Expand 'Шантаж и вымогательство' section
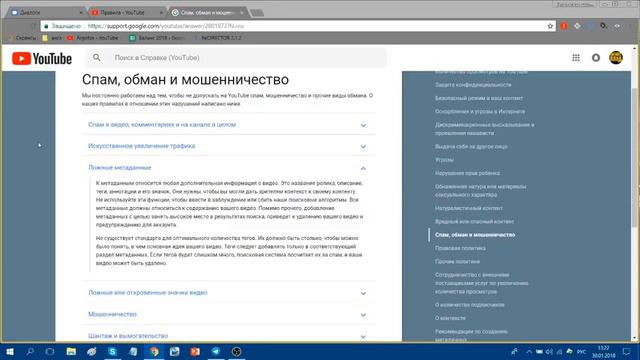The height and width of the screenshot is (360, 640). click(228, 336)
